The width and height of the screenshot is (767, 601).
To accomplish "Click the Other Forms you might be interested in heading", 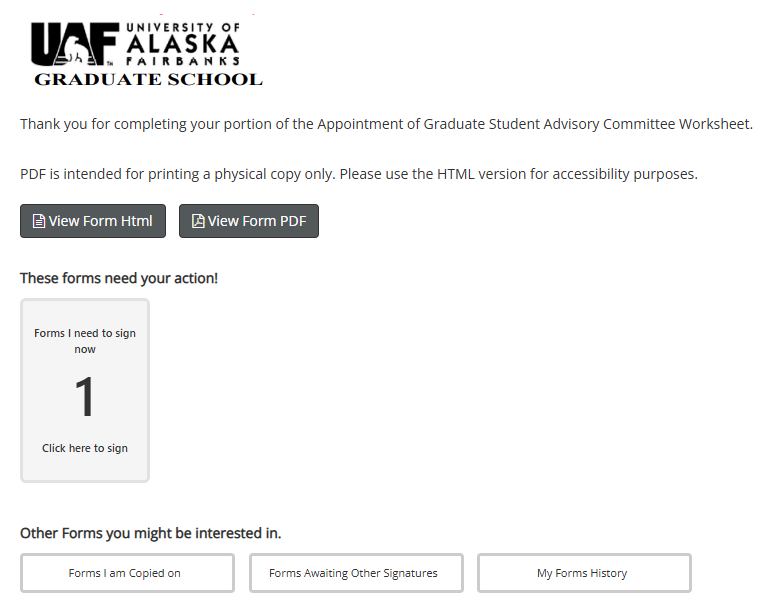I will [x=151, y=533].
